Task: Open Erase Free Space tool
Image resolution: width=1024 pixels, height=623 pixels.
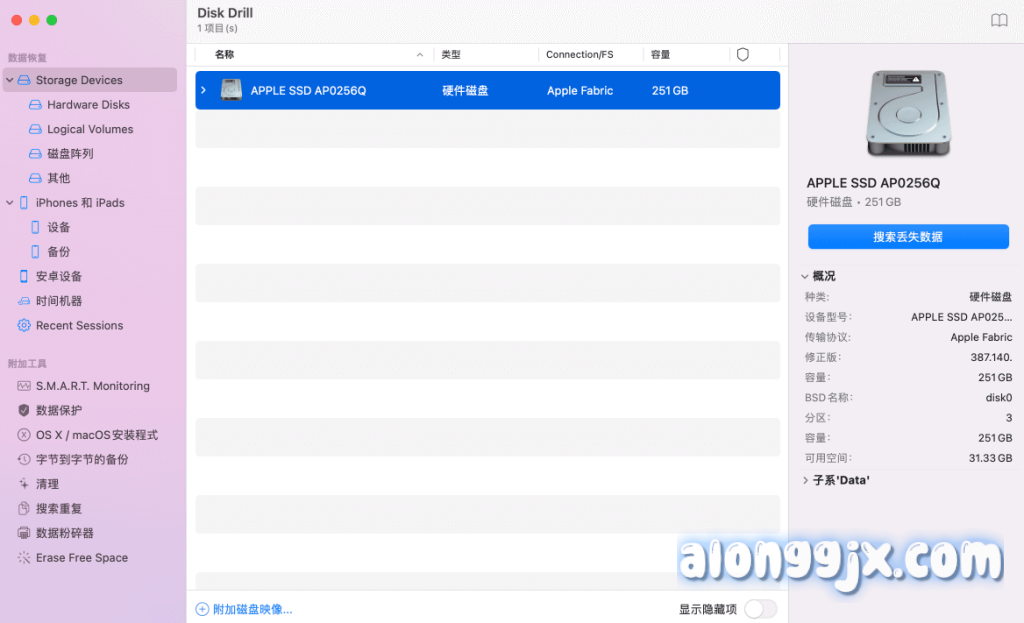Action: click(x=81, y=558)
